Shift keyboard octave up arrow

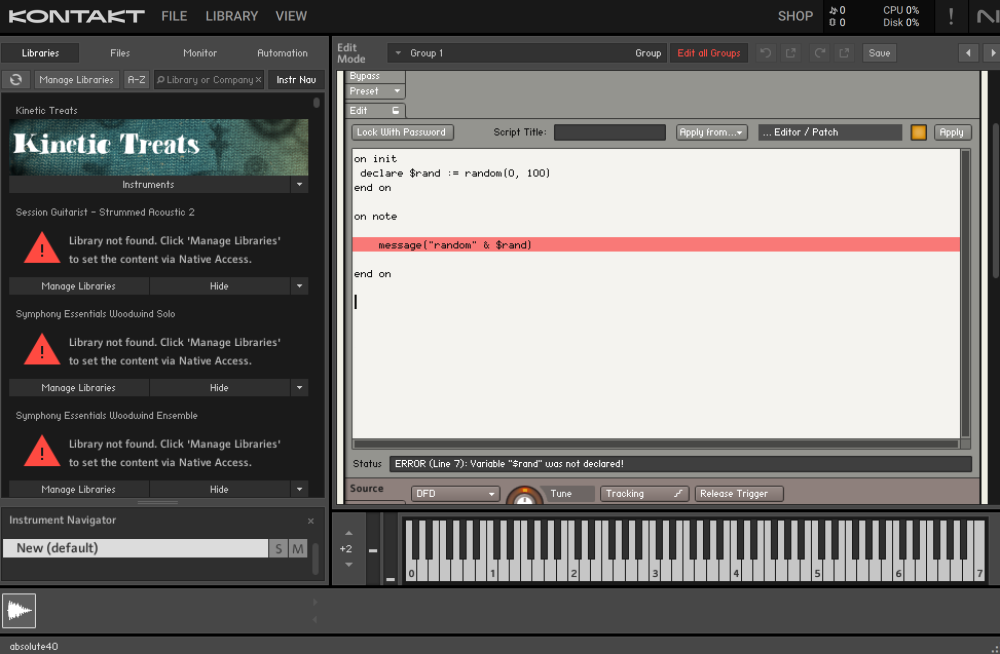pos(348,533)
